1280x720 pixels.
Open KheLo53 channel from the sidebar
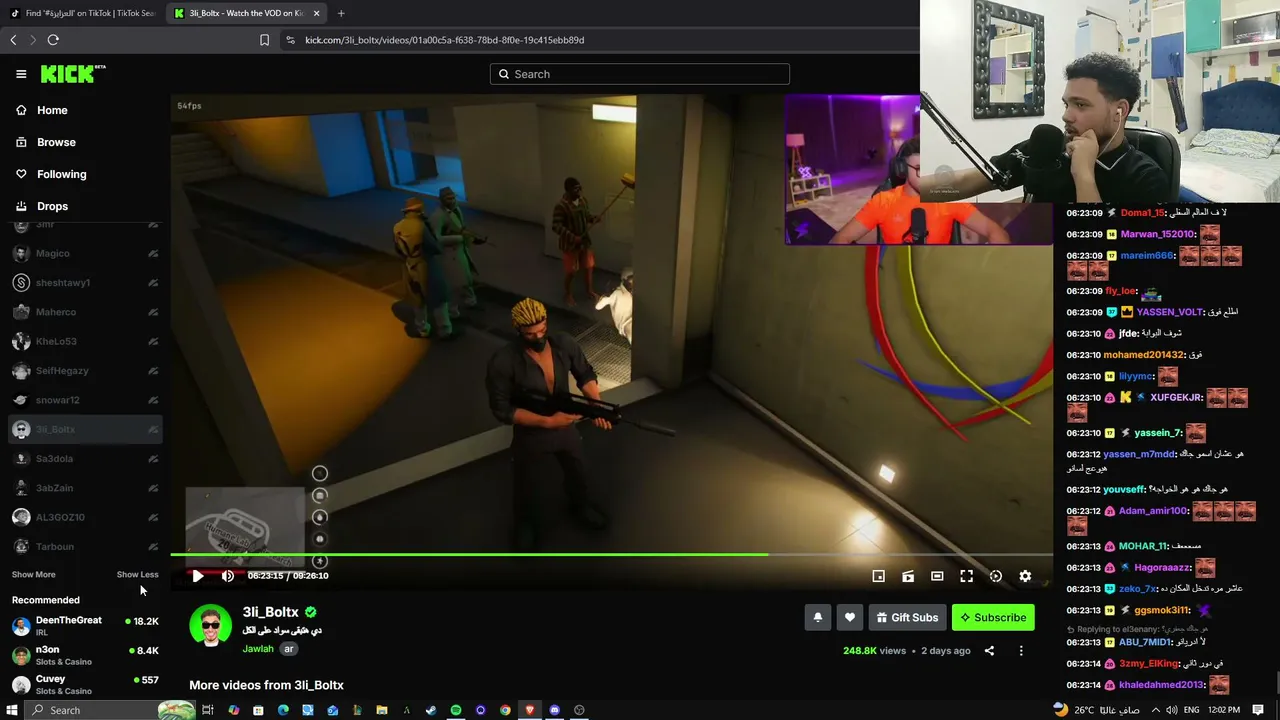(x=85, y=342)
